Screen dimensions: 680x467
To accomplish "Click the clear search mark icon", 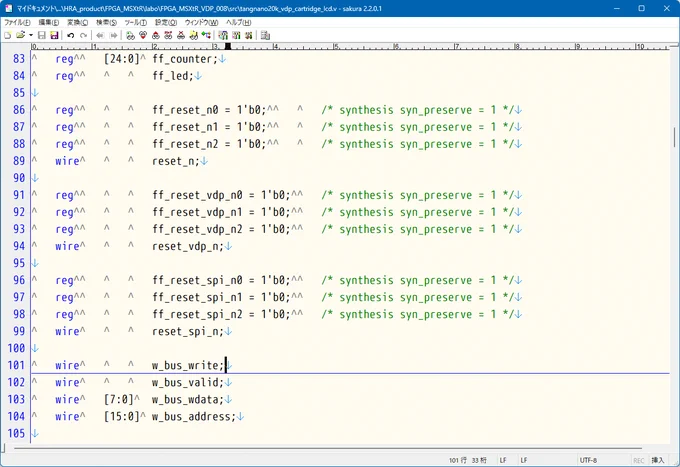I will pos(181,36).
